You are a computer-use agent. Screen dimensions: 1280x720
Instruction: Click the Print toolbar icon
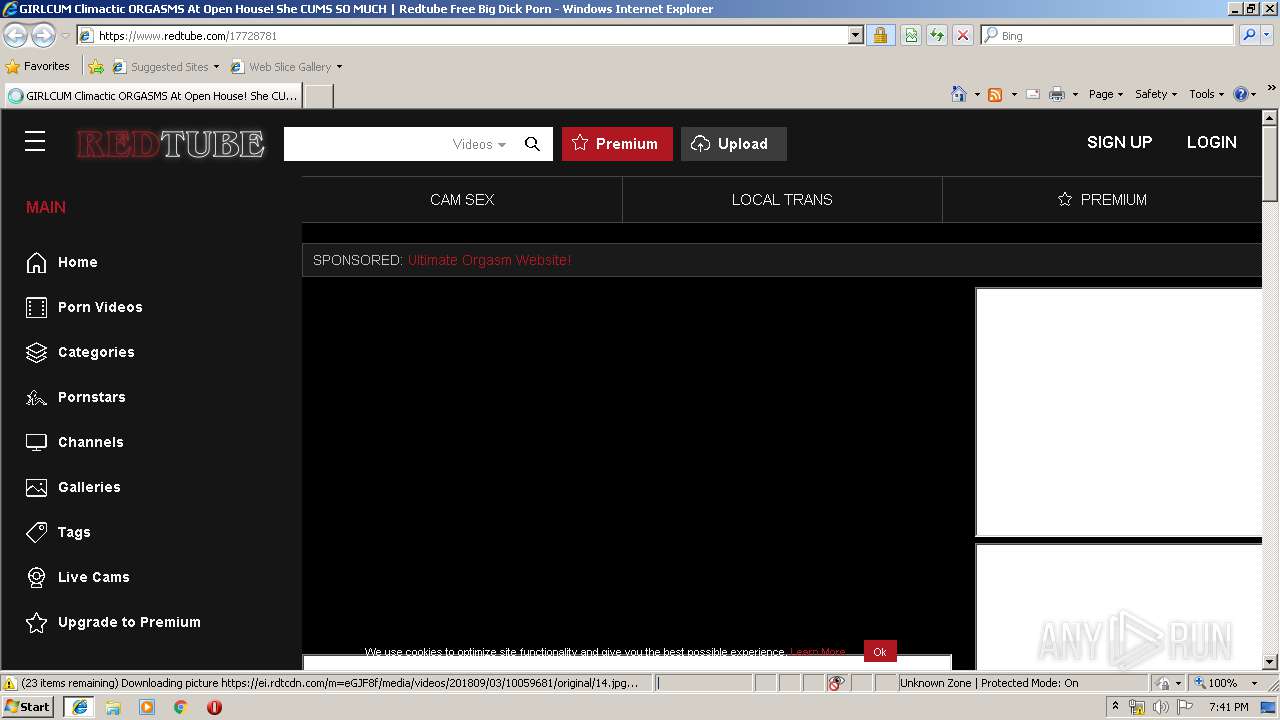[1057, 94]
